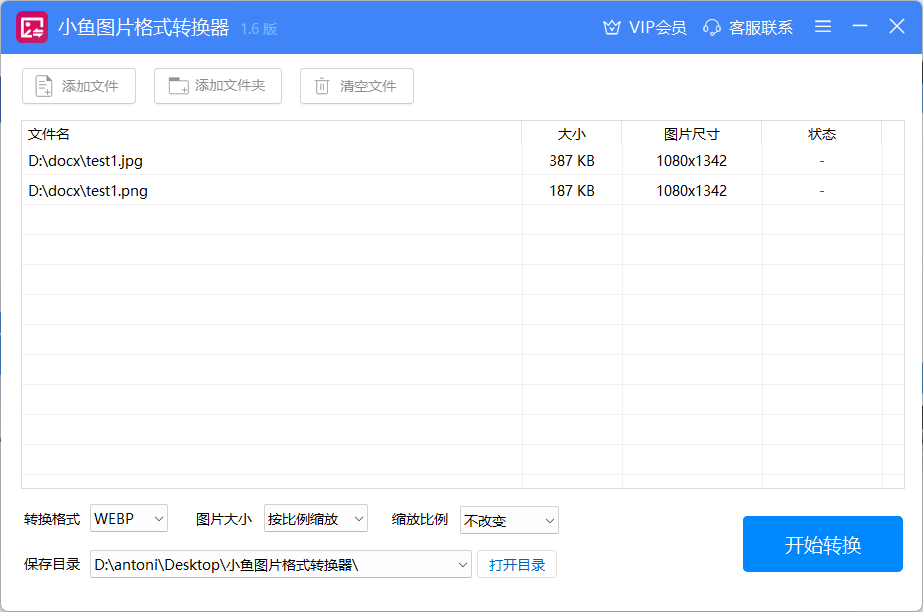The width and height of the screenshot is (923, 612).
Task: Open the 缩放比例 ratio dropdown showing 不改变
Action: coord(508,520)
